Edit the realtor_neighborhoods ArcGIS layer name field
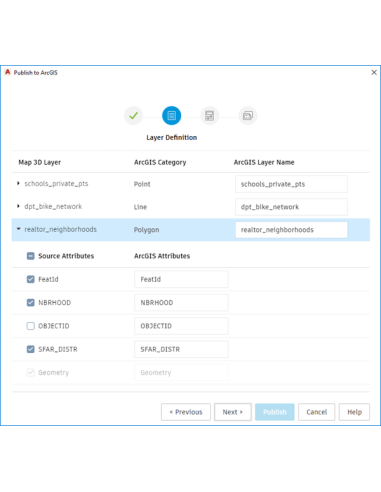This screenshot has width=381, height=492. coord(291,230)
